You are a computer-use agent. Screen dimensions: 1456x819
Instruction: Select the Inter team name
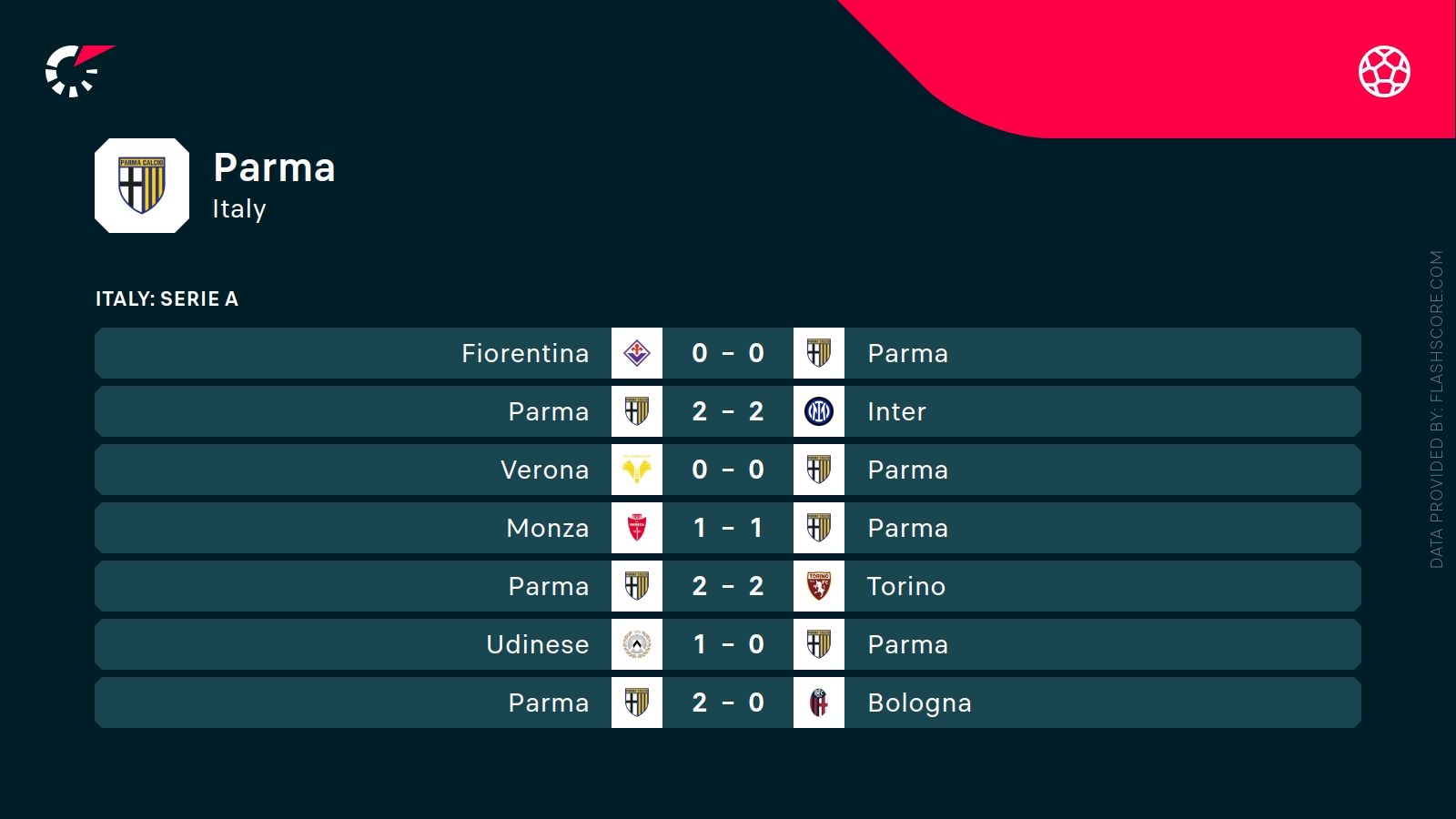pos(896,411)
